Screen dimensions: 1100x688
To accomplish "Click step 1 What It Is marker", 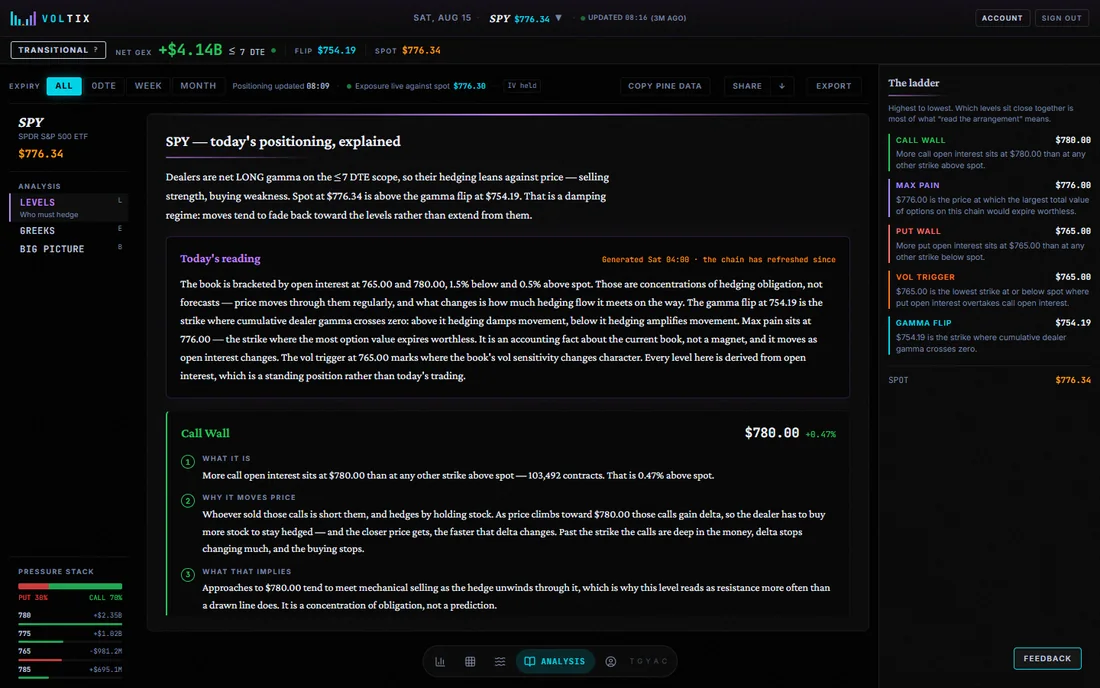I will click(x=187, y=461).
